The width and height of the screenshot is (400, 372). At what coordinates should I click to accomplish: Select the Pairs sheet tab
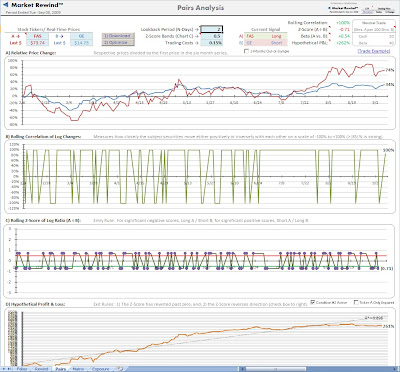click(x=60, y=369)
